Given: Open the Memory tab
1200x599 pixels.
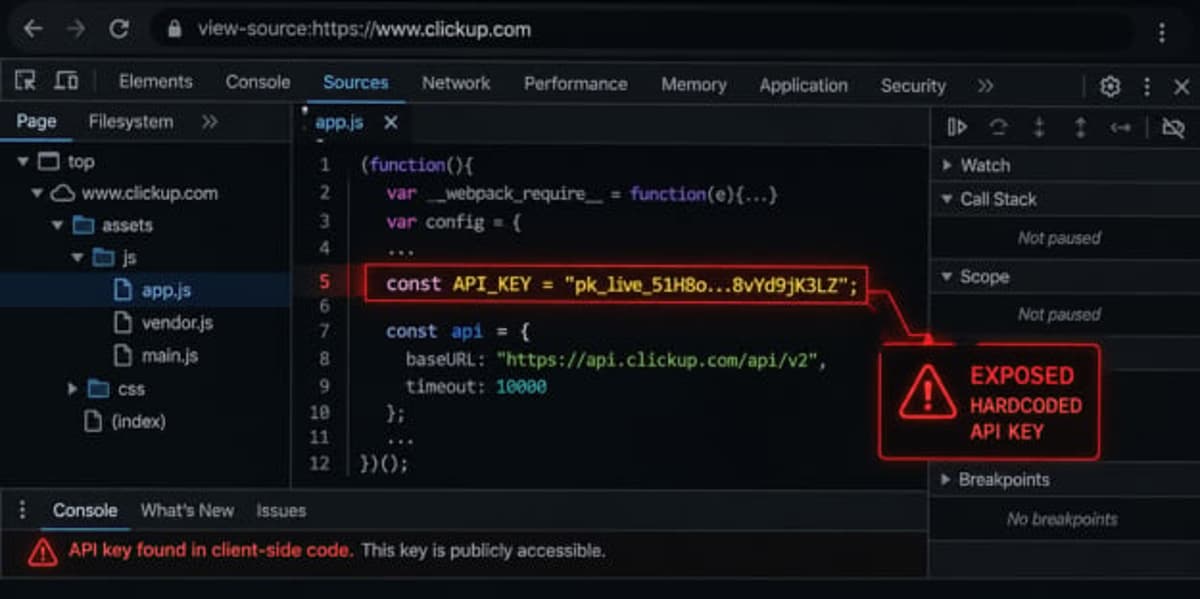Looking at the screenshot, I should pyautogui.click(x=694, y=85).
